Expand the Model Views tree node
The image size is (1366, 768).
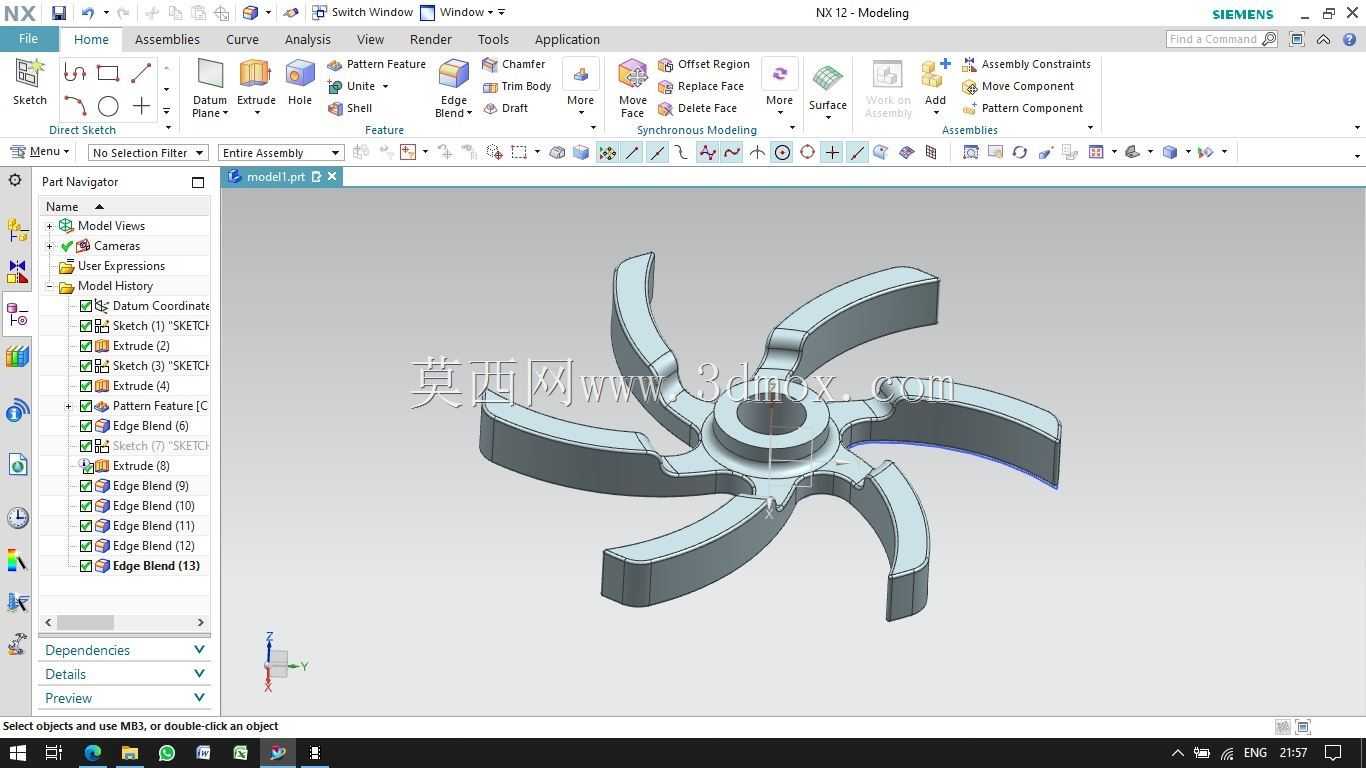[x=50, y=226]
